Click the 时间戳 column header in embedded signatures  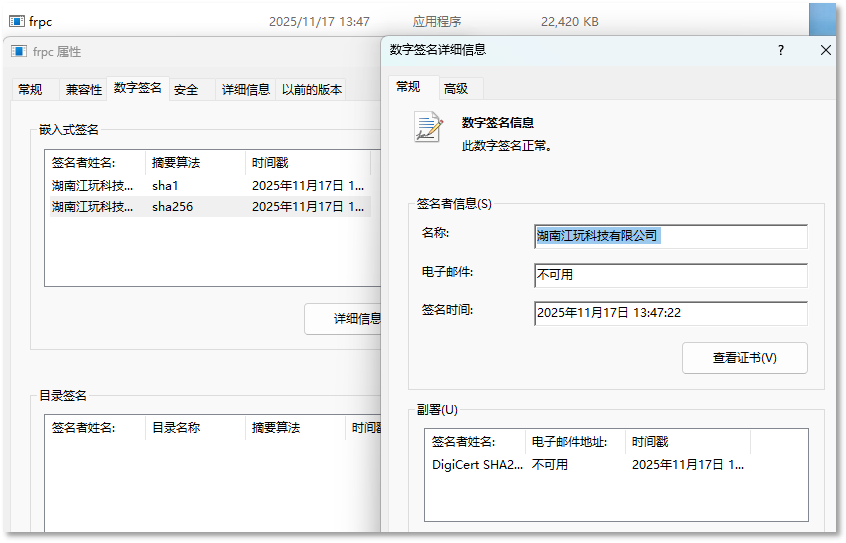point(308,162)
